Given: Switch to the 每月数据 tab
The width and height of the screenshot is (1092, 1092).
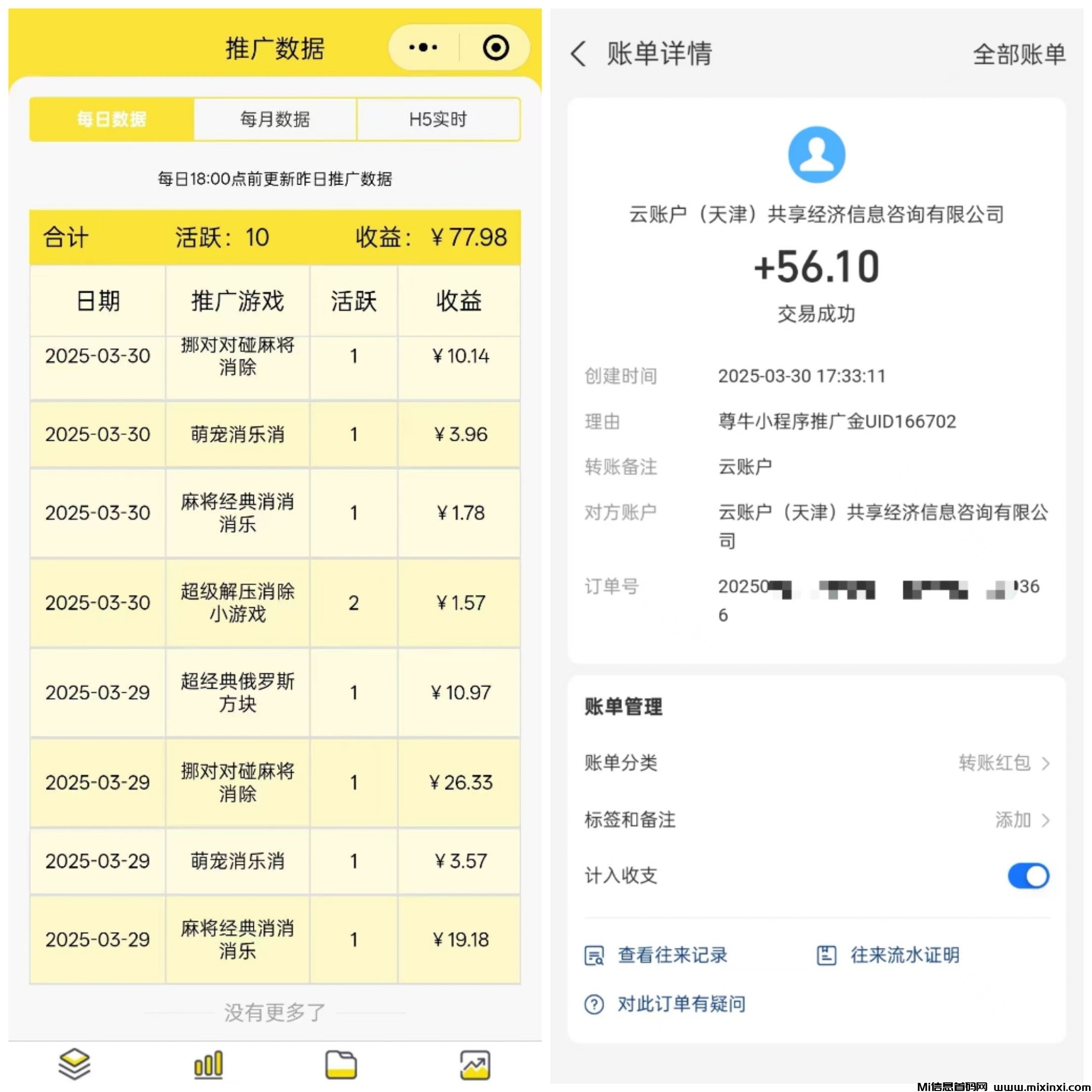Looking at the screenshot, I should pyautogui.click(x=275, y=119).
